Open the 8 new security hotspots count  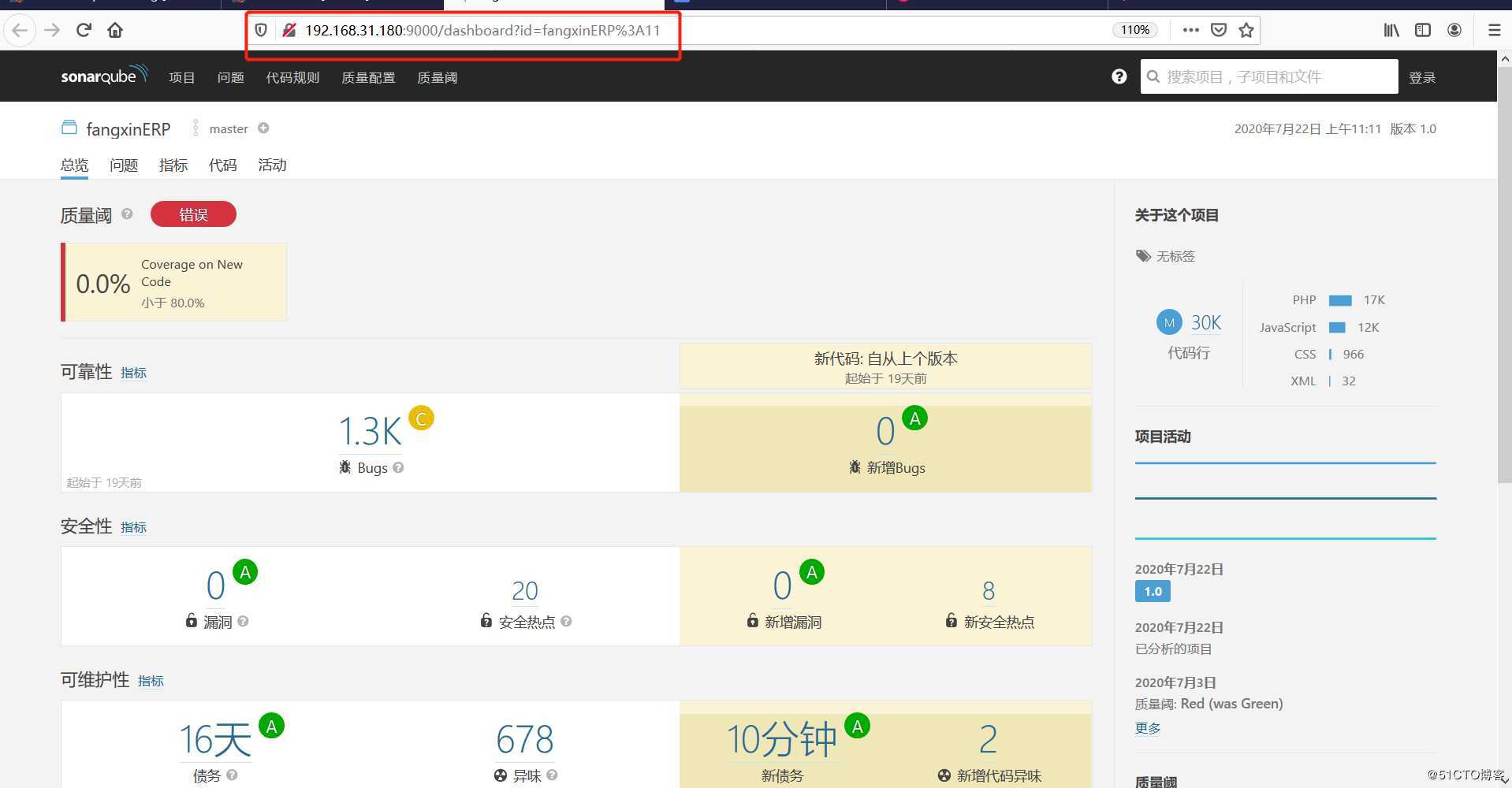pos(989,590)
